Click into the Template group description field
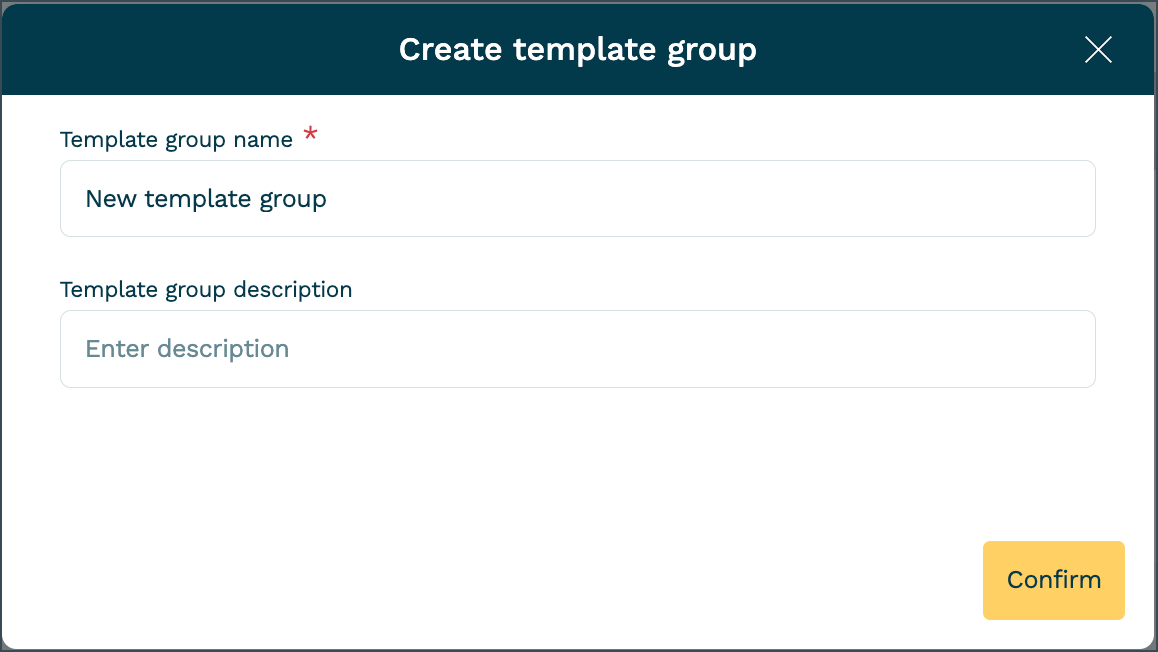The width and height of the screenshot is (1158, 652). [x=577, y=348]
